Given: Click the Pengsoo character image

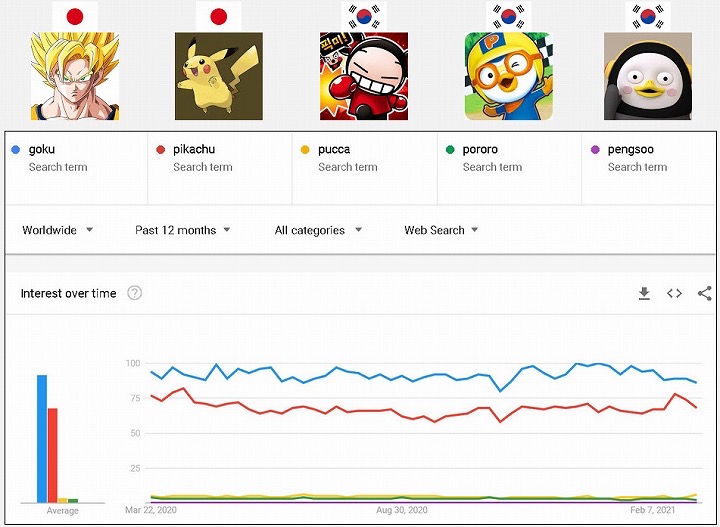Looking at the screenshot, I should pyautogui.click(x=647, y=76).
